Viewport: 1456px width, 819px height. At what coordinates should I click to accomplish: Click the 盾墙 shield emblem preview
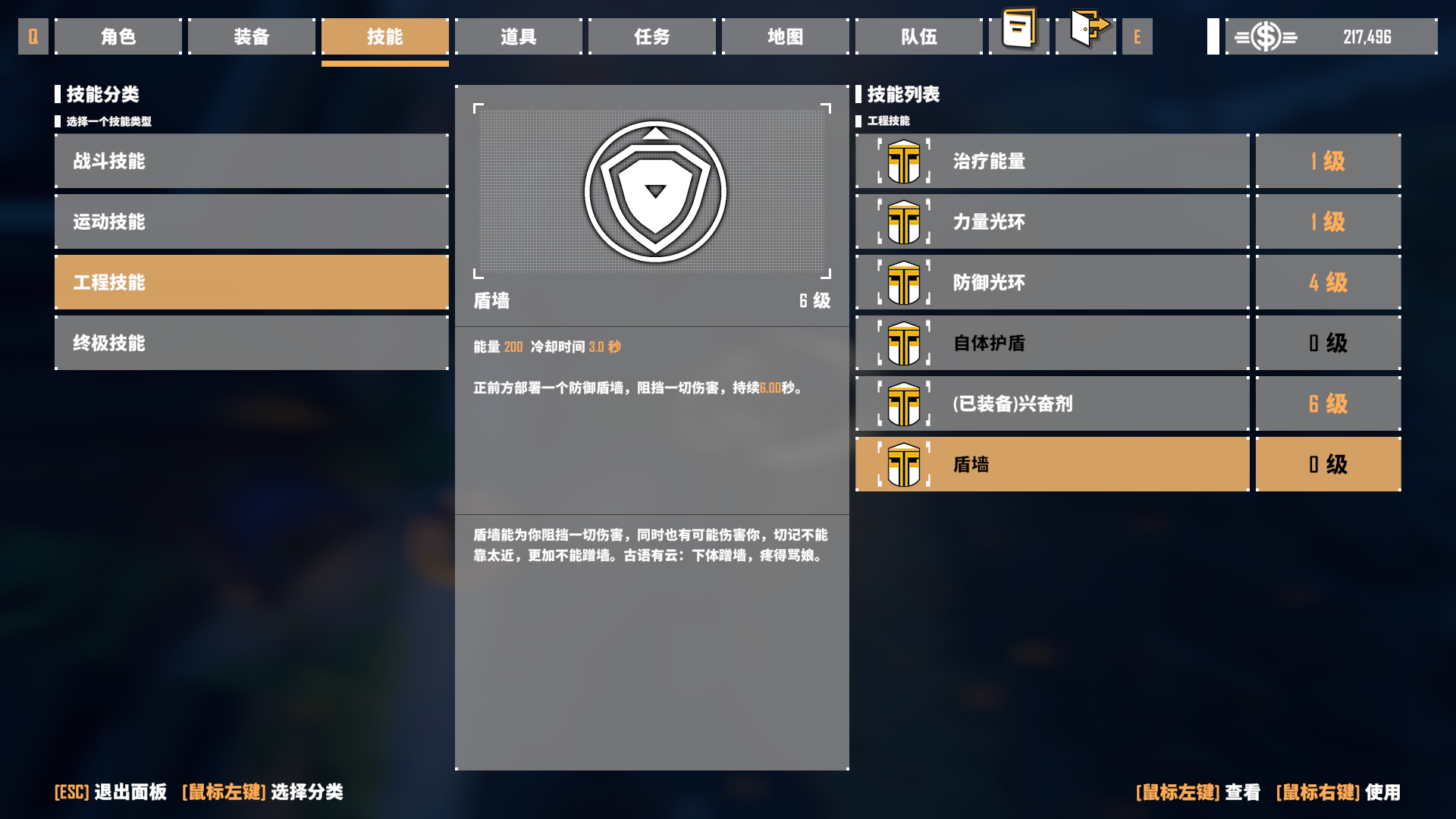(x=655, y=192)
